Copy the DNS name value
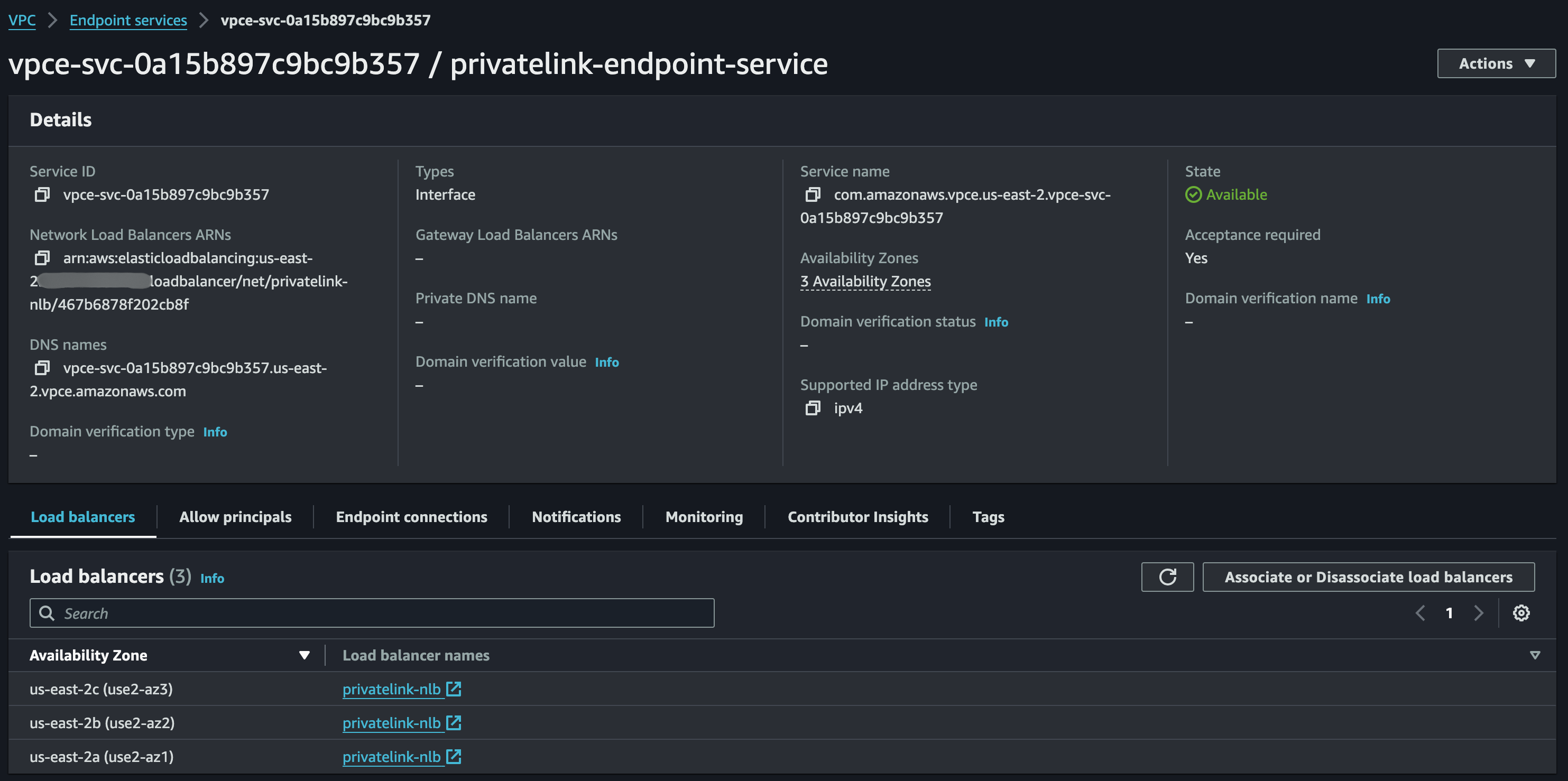Image resolution: width=1568 pixels, height=781 pixels. click(42, 368)
